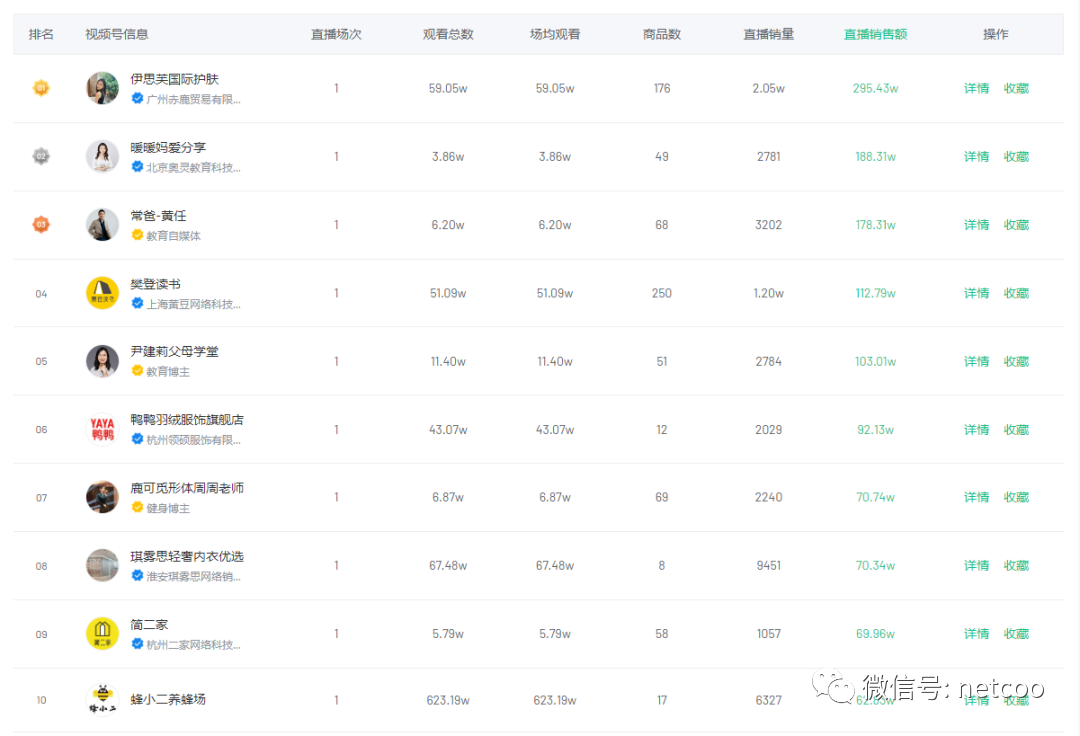1080x736 pixels.
Task: Click blue verified badge of 暖暖妈爱分享
Action: (137, 167)
